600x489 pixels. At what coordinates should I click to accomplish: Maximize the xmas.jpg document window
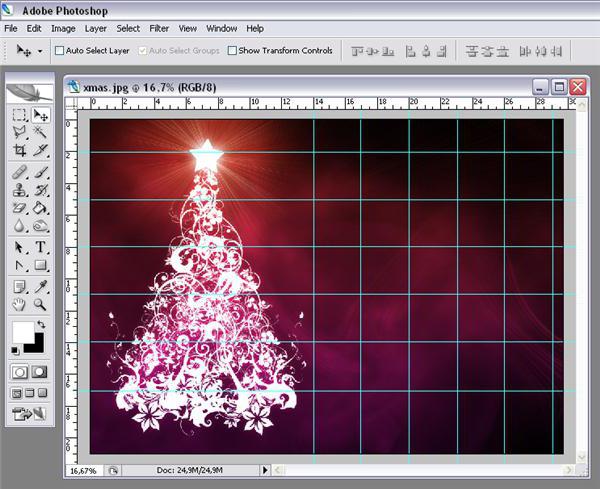pos(559,87)
